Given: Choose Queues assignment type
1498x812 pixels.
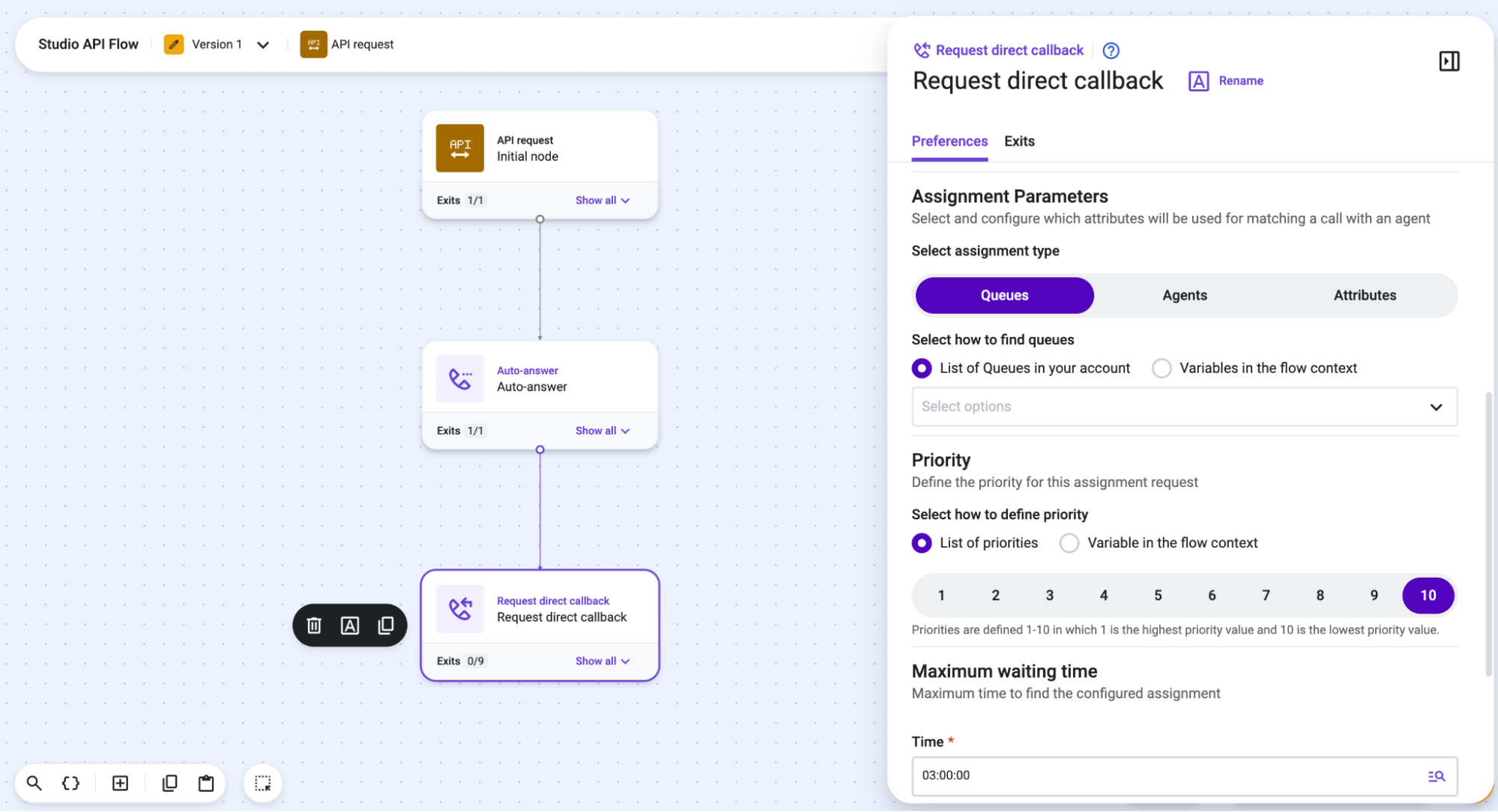Looking at the screenshot, I should tap(1004, 295).
